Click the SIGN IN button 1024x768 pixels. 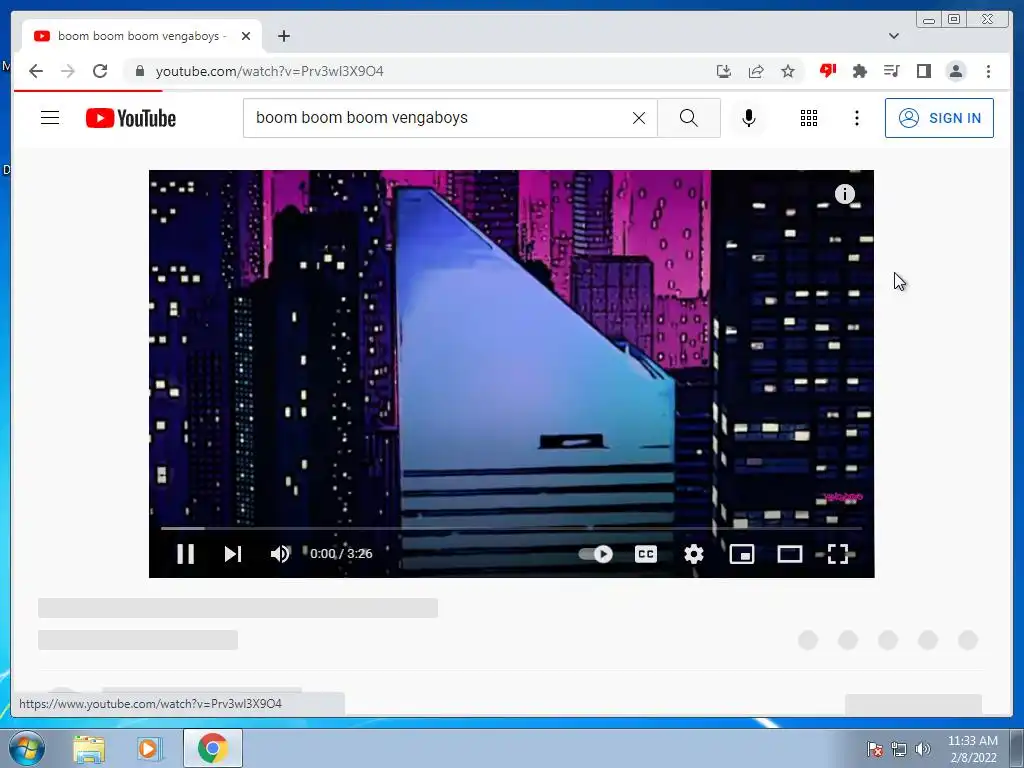tap(939, 118)
